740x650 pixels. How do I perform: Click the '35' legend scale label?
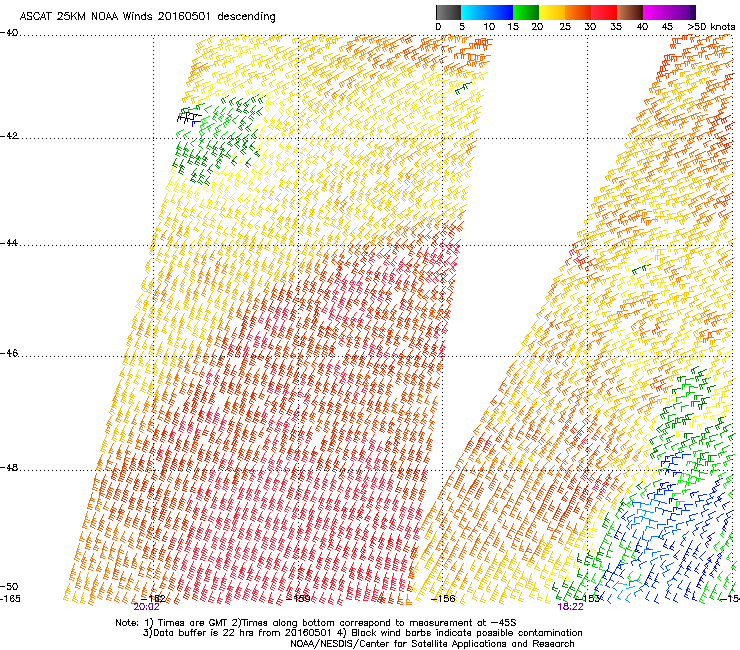coord(616,27)
